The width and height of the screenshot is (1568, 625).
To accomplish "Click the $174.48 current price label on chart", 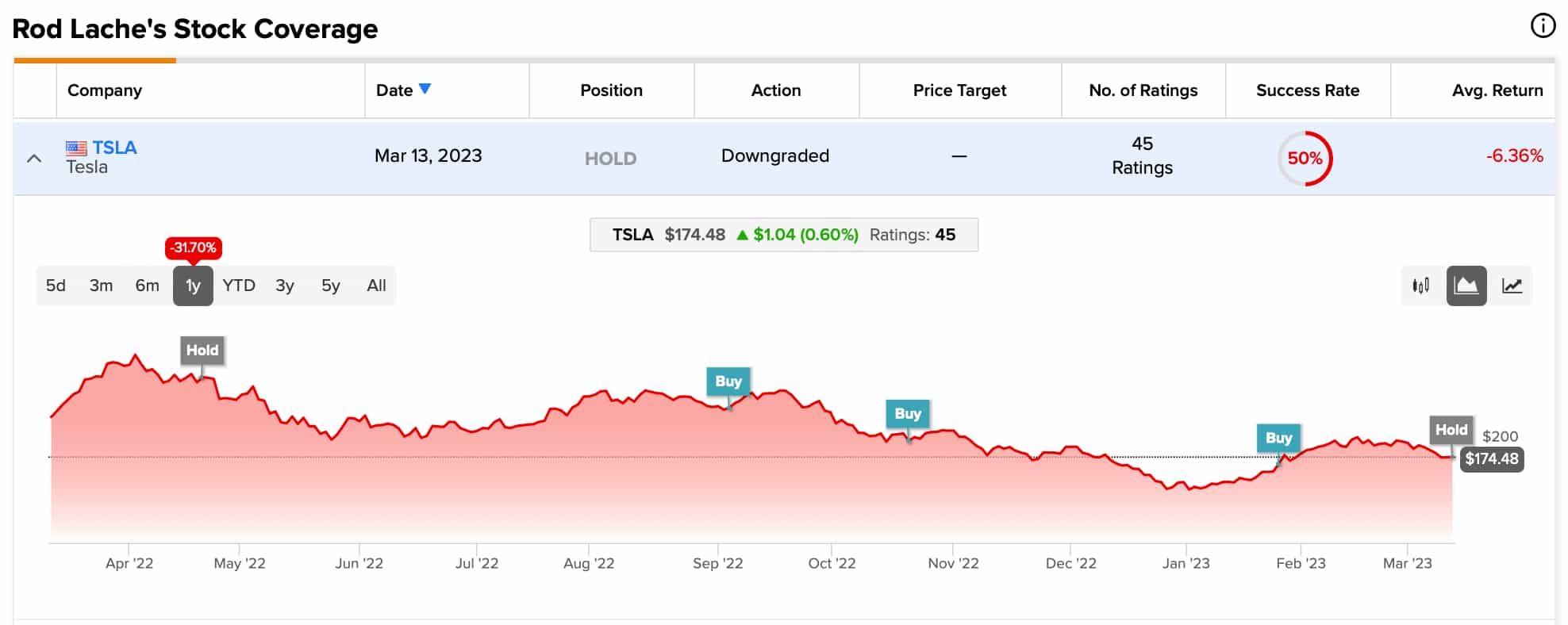I will (1492, 458).
